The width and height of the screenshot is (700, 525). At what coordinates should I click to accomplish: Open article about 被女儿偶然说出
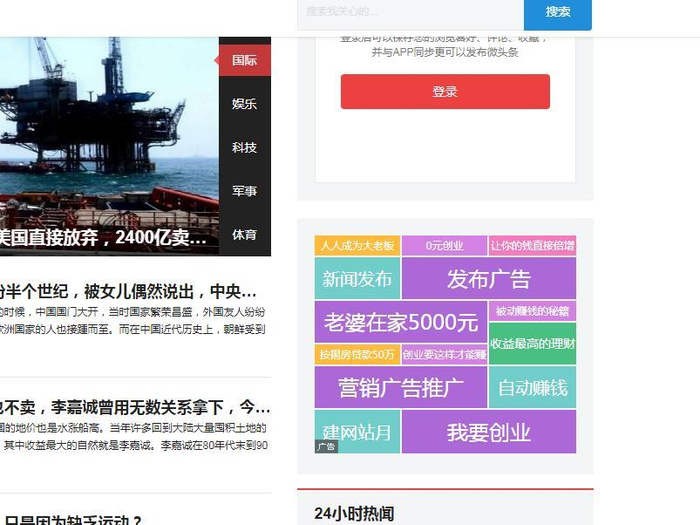(128, 292)
